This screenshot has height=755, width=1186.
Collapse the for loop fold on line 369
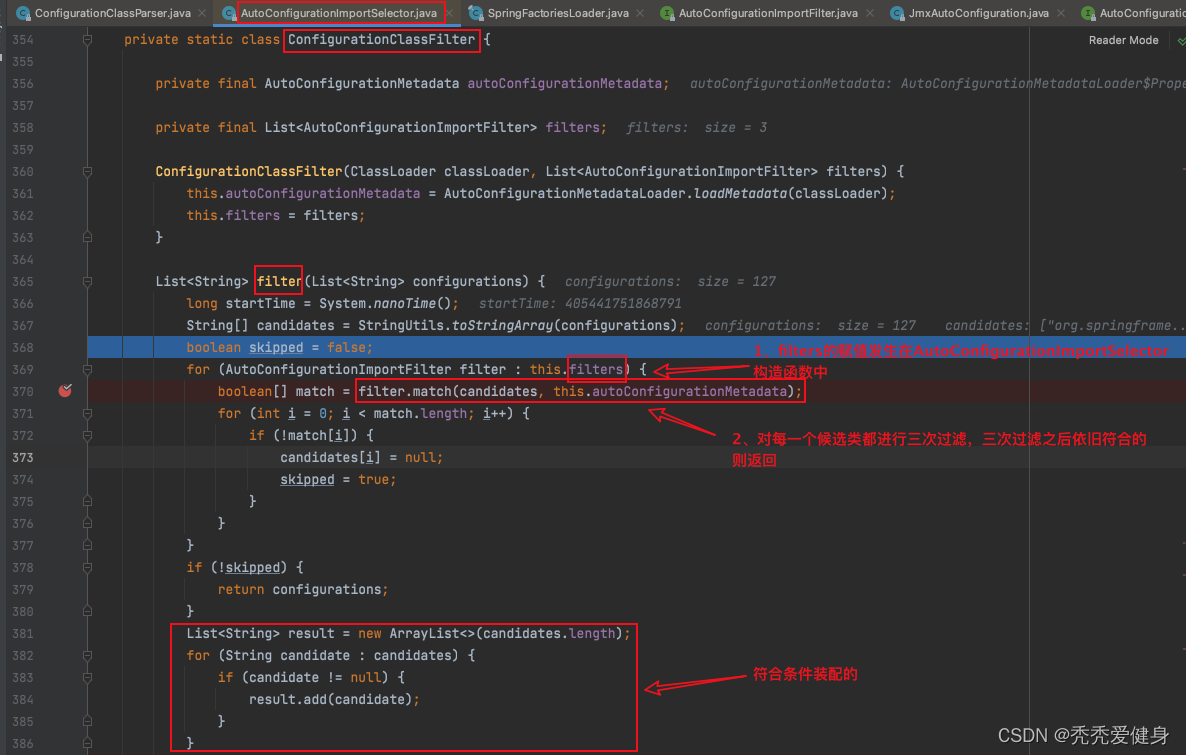click(87, 370)
